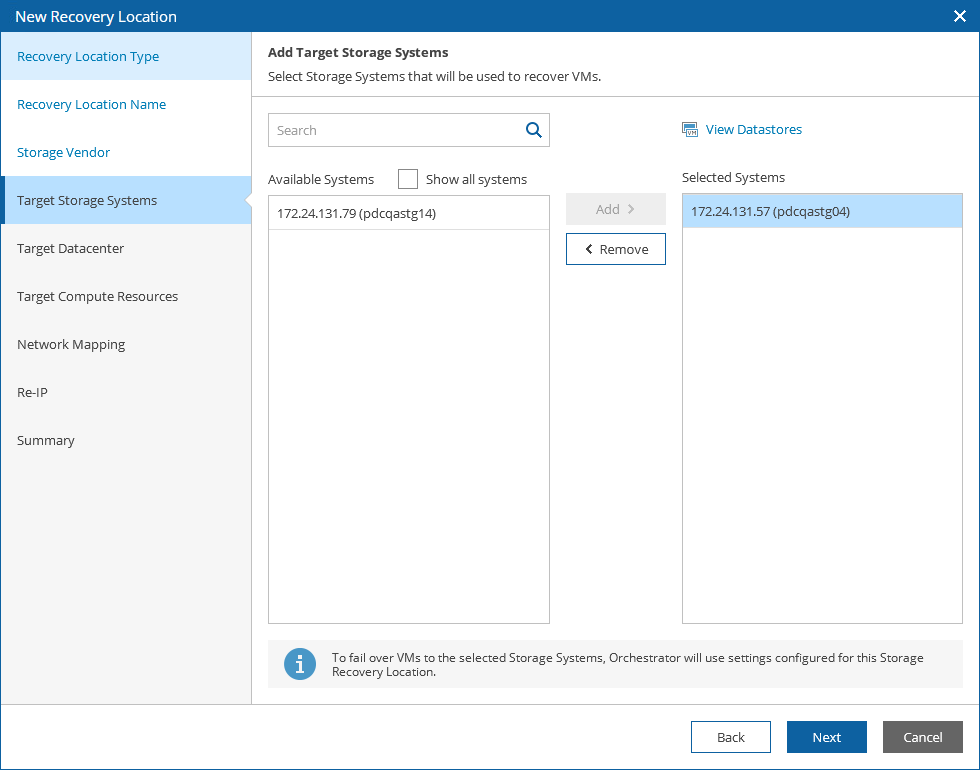This screenshot has height=770, width=980.
Task: Click the search magnifier icon
Action: (x=533, y=130)
